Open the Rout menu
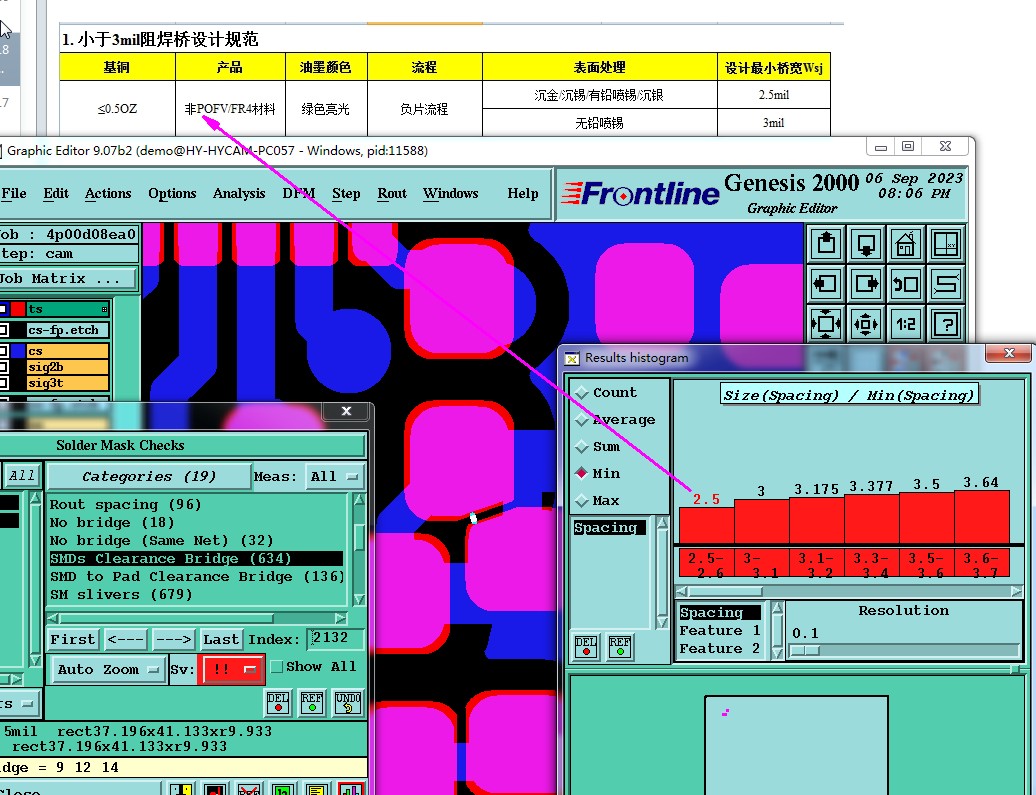Viewport: 1036px width, 795px height. coord(392,194)
